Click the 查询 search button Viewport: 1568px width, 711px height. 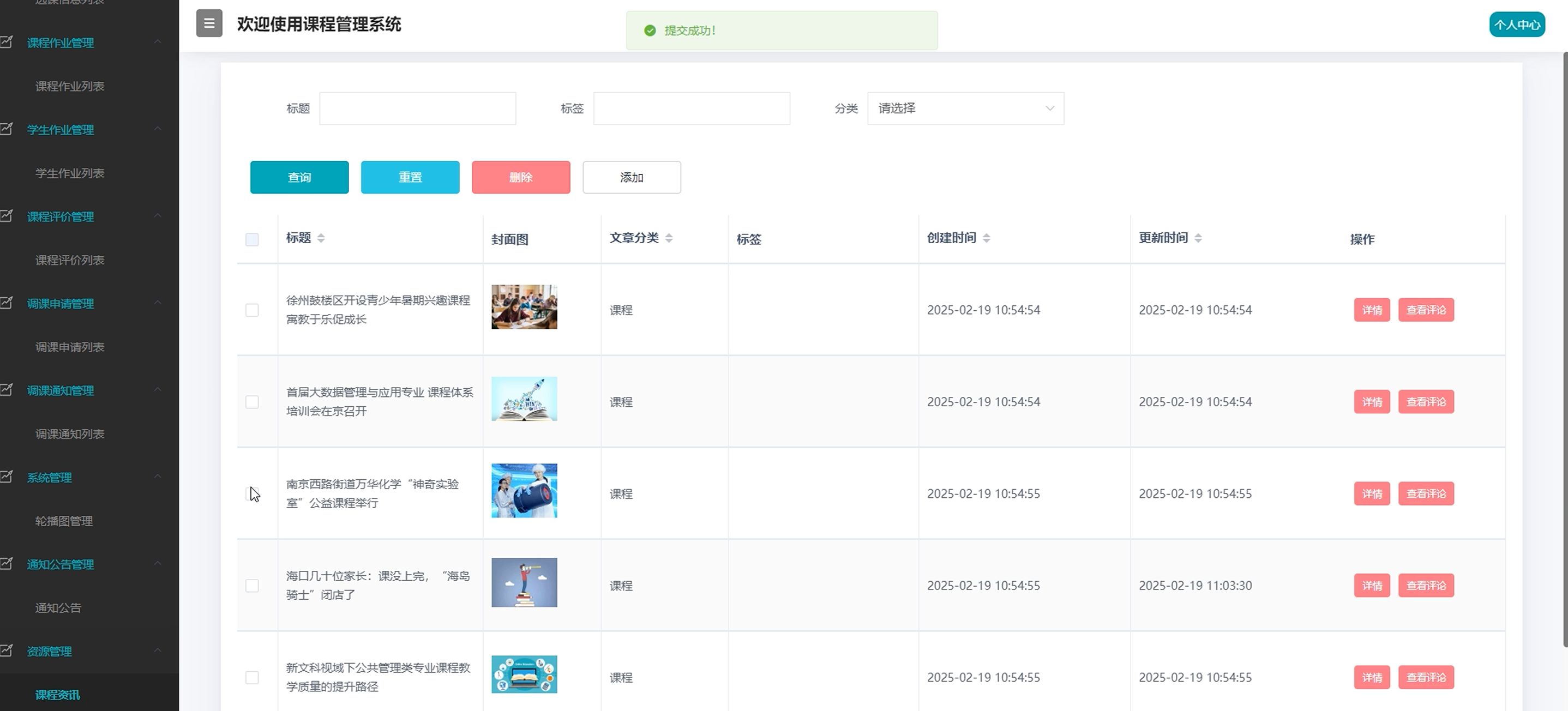(299, 177)
